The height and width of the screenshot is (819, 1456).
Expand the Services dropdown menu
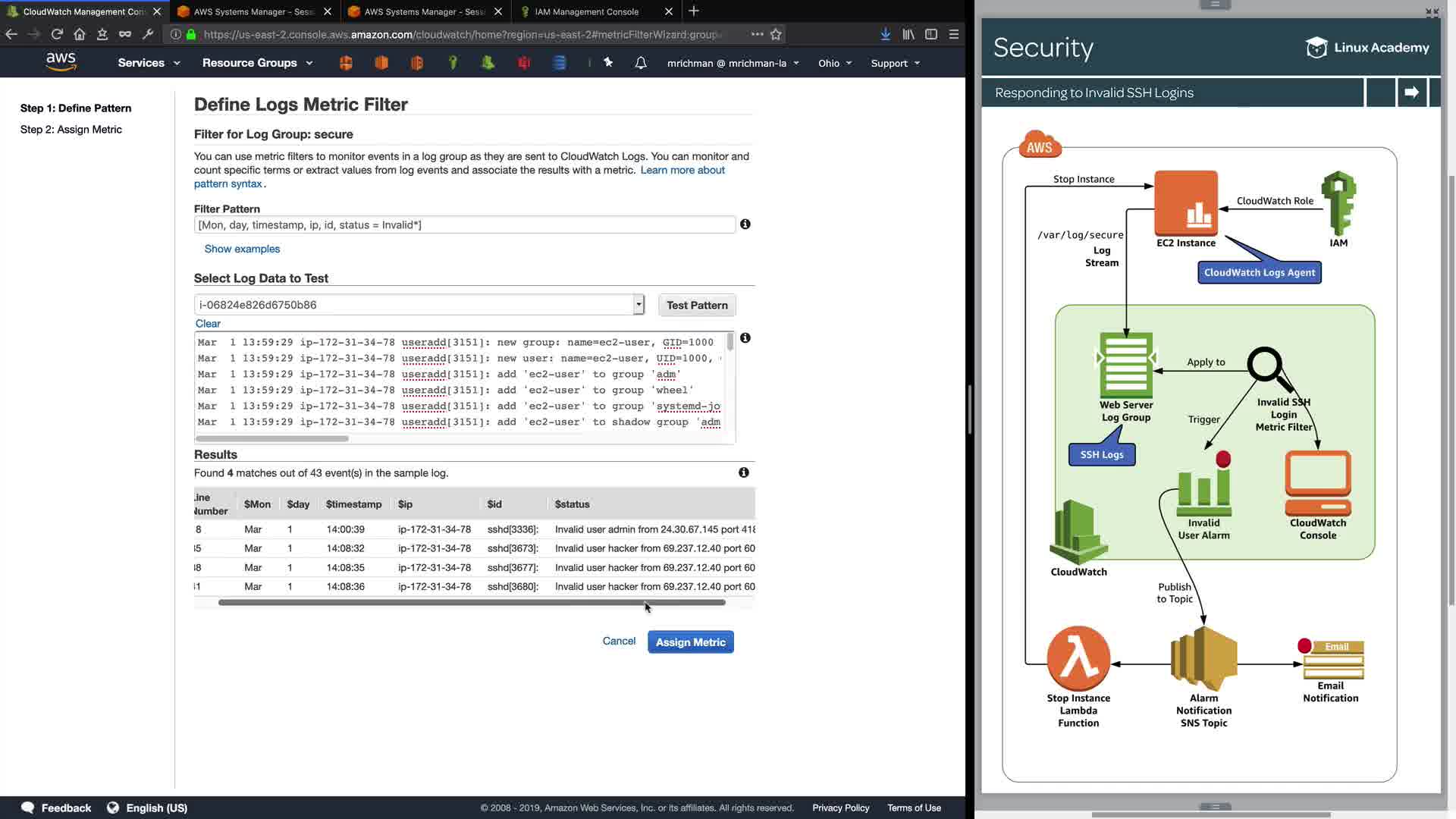click(149, 63)
